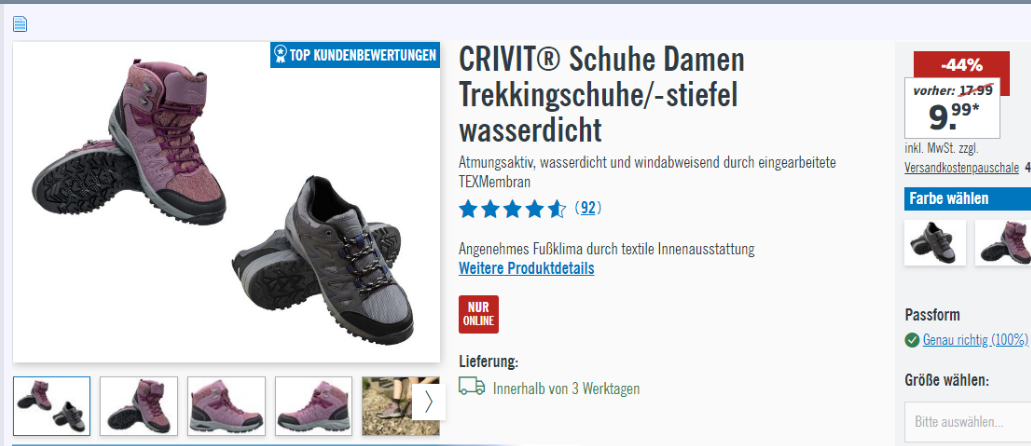This screenshot has width=1031, height=446.
Task: Open the 92 customer reviews link
Action: [x=588, y=209]
